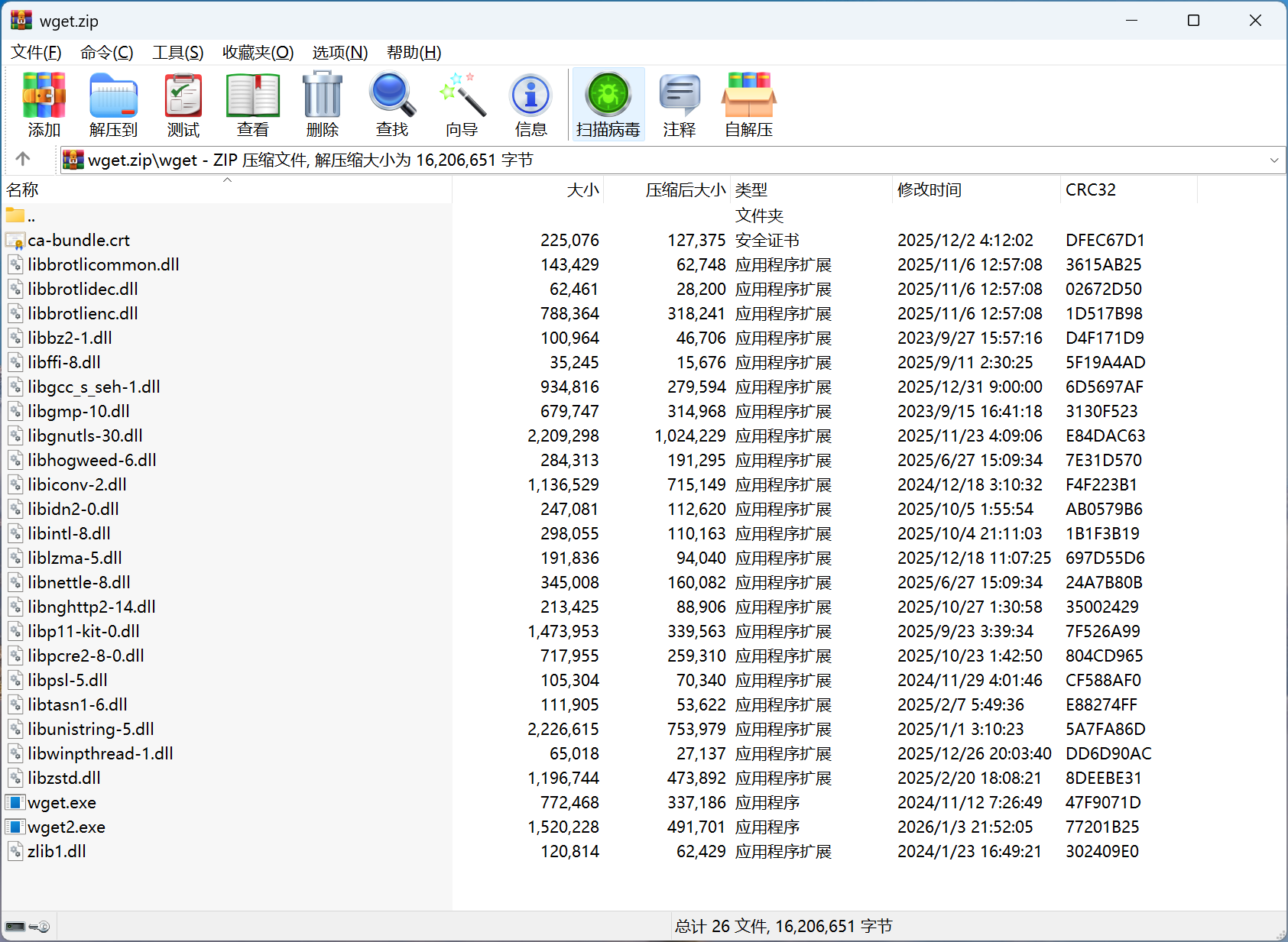The image size is (1288, 942).
Task: Open the Commands (命令) menu
Action: click(107, 52)
